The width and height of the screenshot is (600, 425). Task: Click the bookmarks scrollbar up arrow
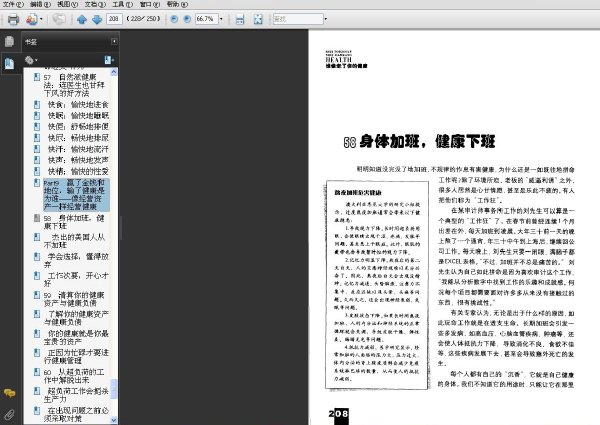(x=114, y=72)
